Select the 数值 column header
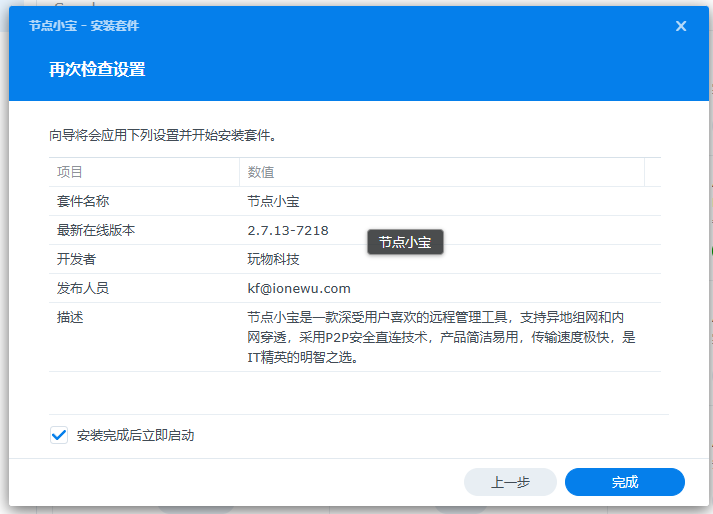This screenshot has width=713, height=514. [x=442, y=172]
